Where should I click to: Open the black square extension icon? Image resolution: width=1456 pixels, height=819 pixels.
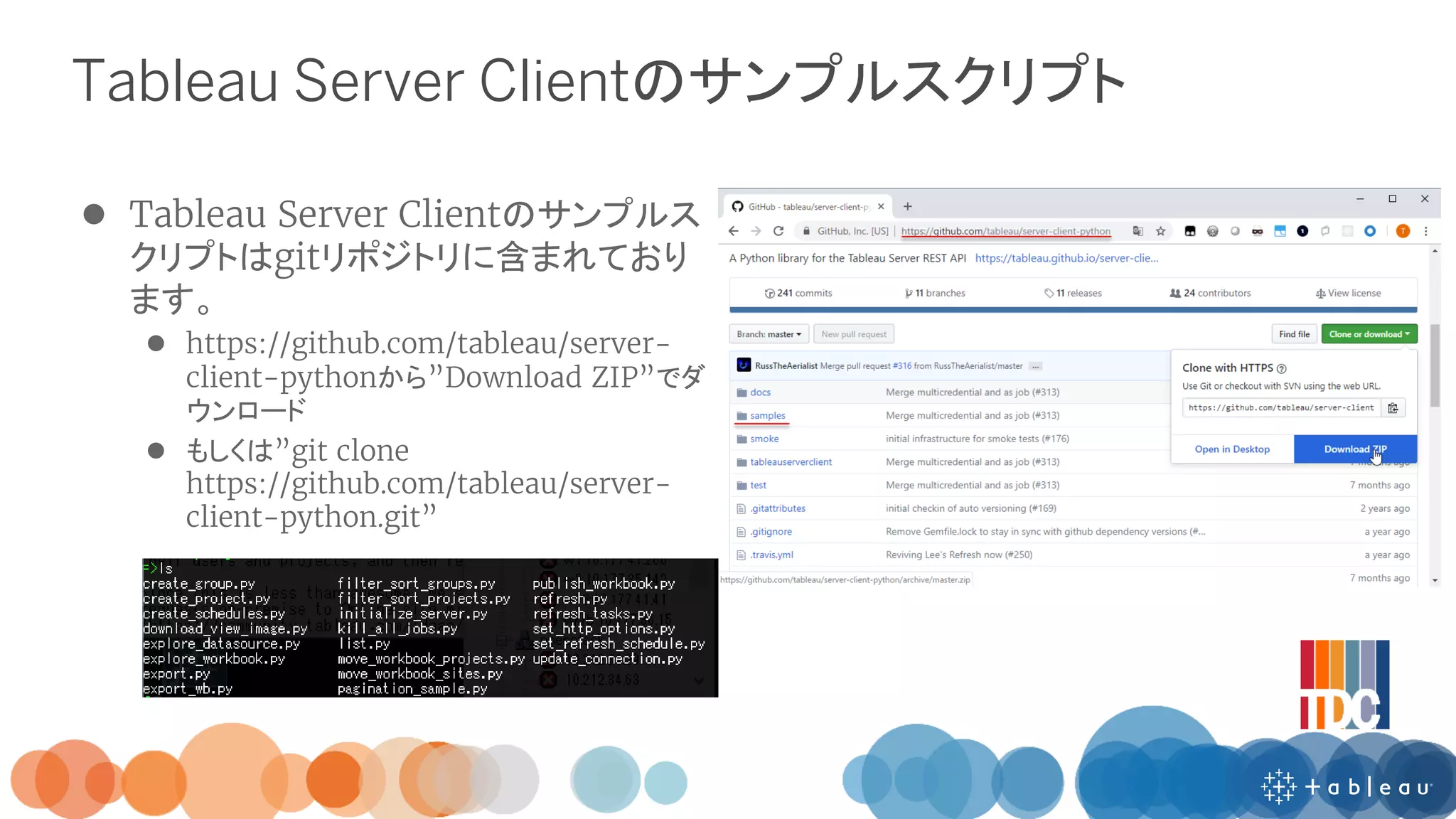click(1190, 231)
